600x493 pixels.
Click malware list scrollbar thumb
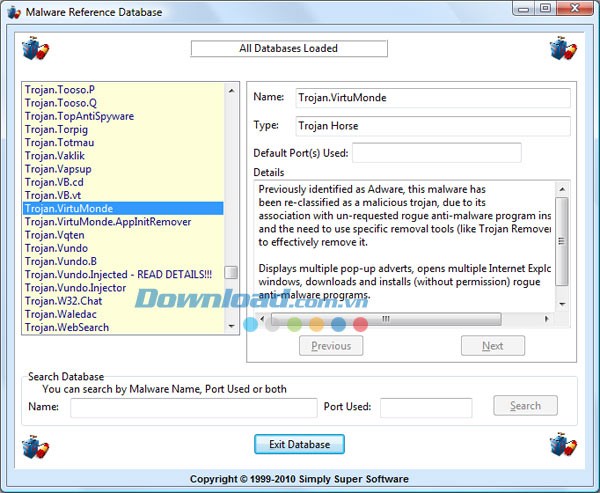(x=231, y=273)
